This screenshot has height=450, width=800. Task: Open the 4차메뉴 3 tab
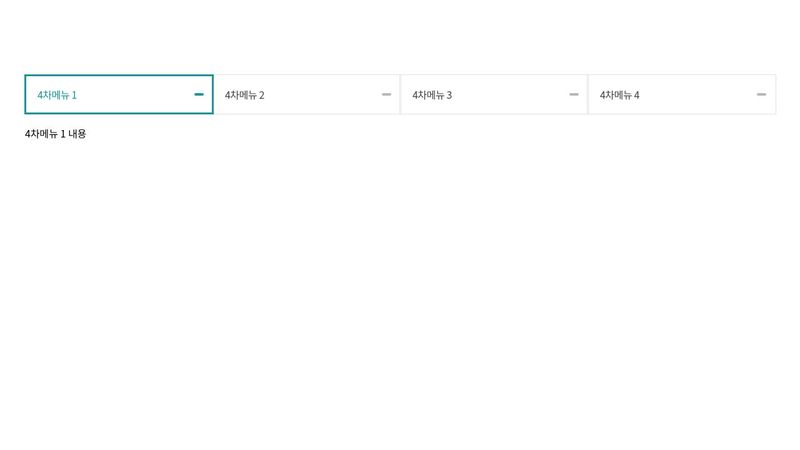coord(494,94)
